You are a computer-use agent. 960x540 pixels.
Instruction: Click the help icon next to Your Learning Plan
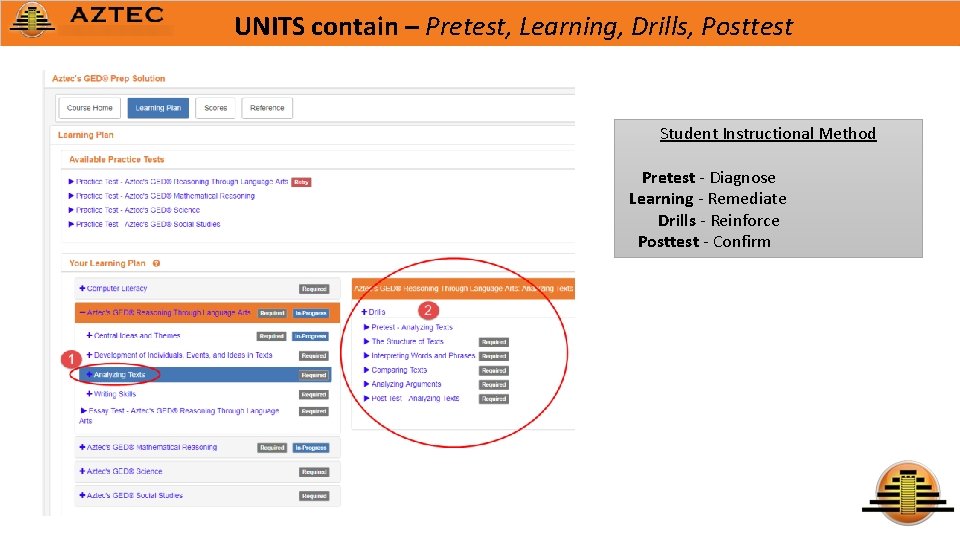click(x=156, y=263)
